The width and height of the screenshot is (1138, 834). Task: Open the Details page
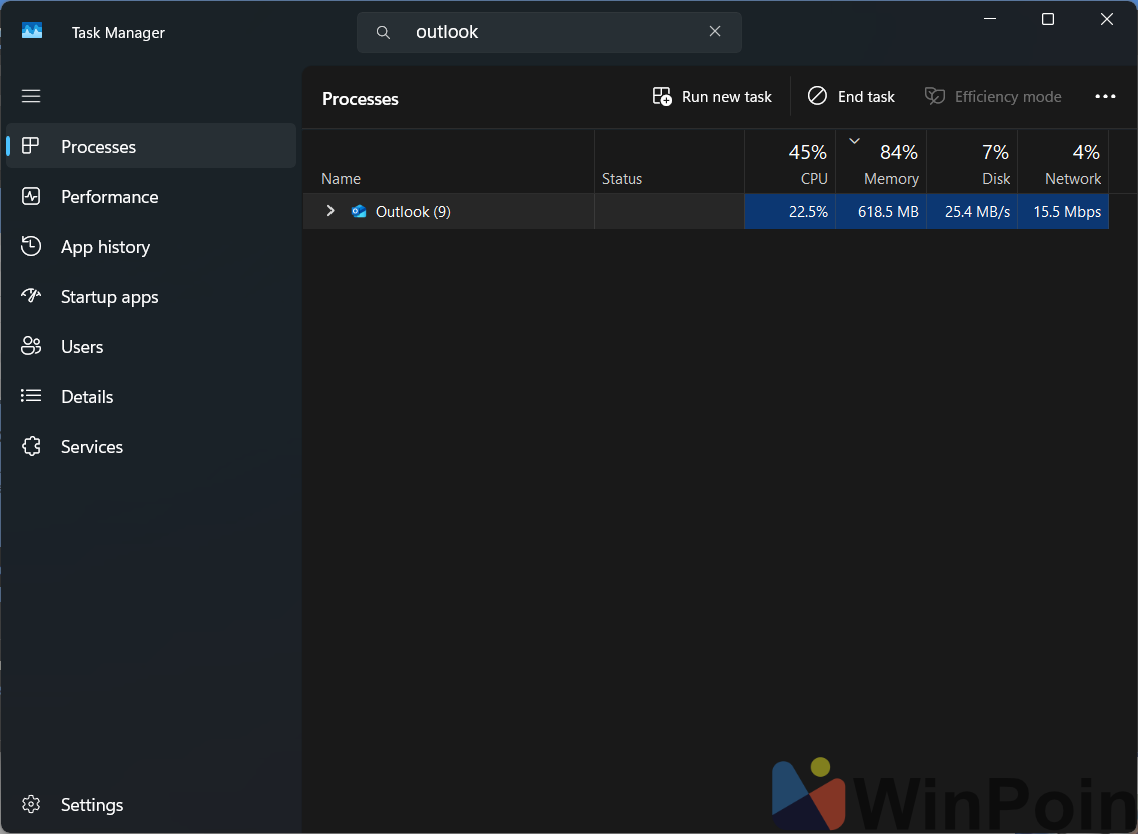pyautogui.click(x=151, y=396)
